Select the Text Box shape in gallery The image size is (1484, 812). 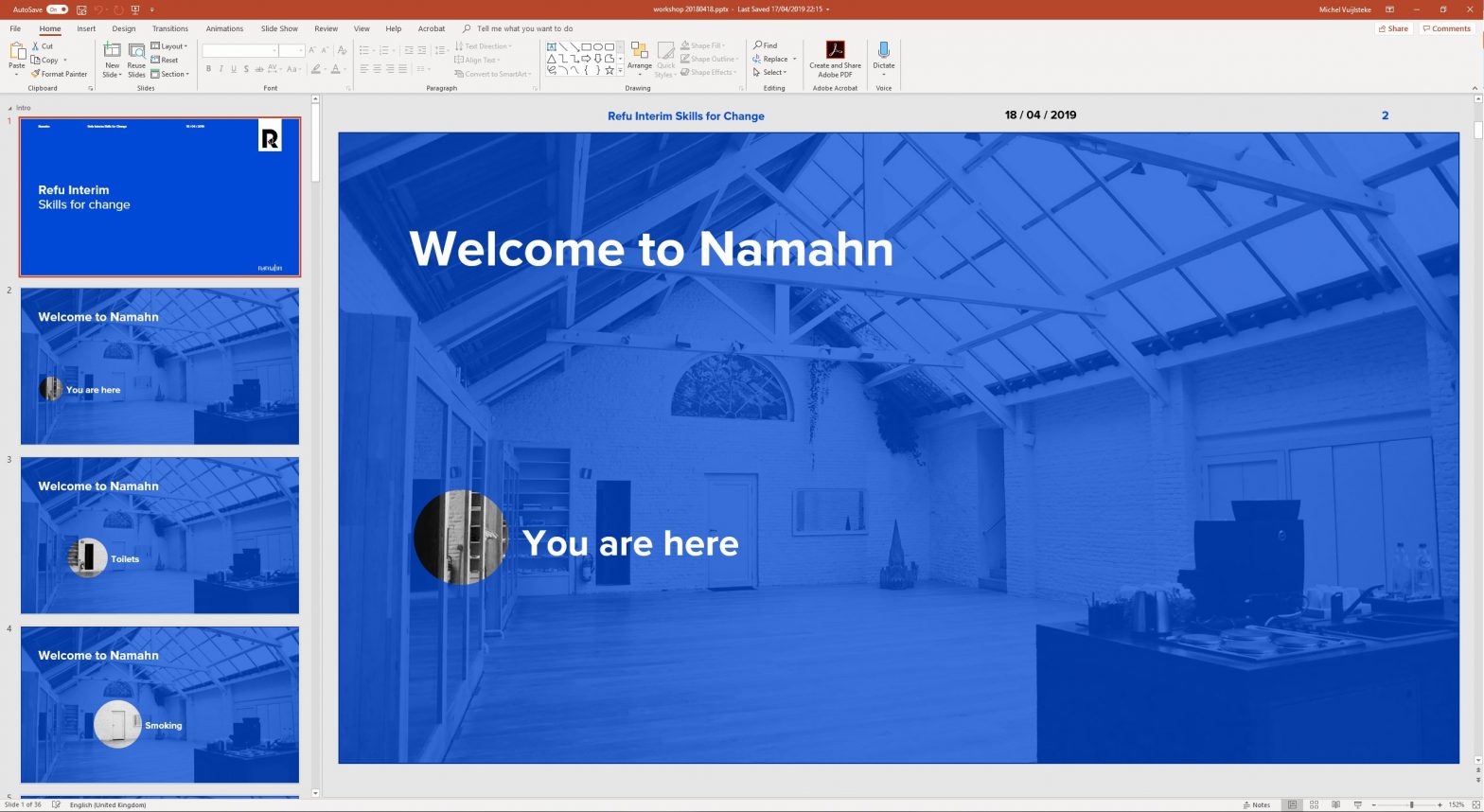(552, 46)
